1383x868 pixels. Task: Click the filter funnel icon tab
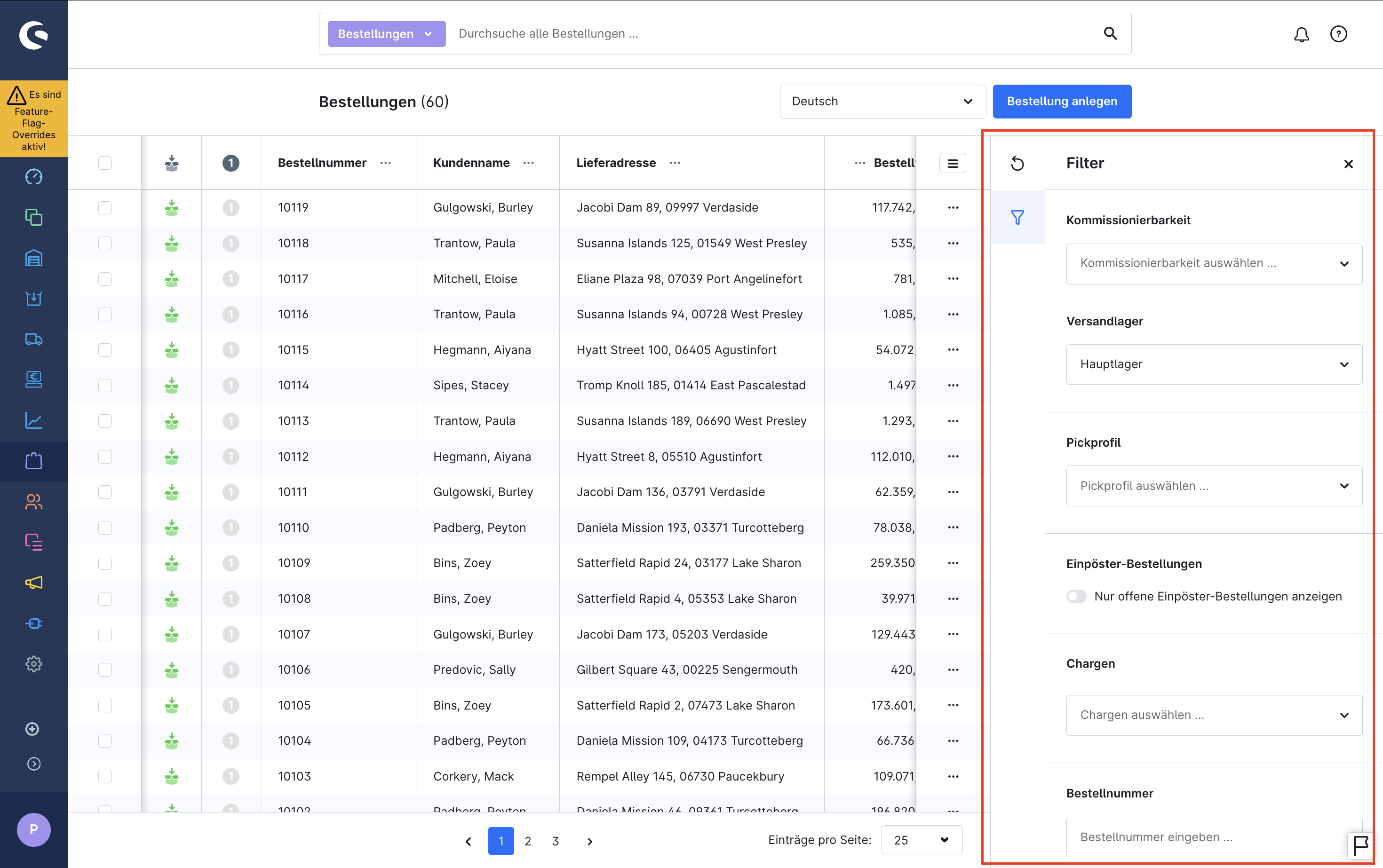(x=1017, y=218)
